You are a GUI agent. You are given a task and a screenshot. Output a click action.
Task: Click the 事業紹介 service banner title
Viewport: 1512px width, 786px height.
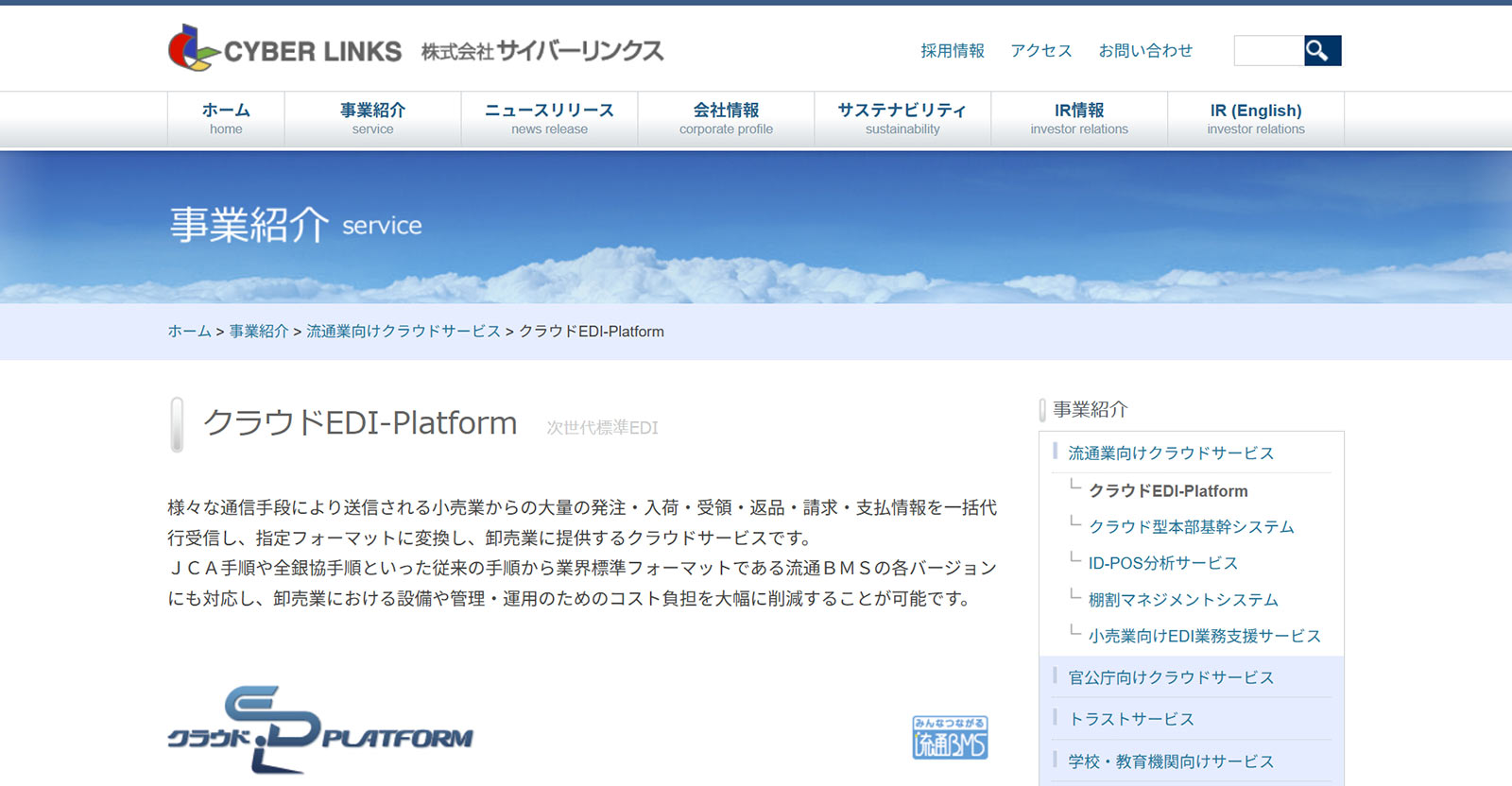[296, 225]
